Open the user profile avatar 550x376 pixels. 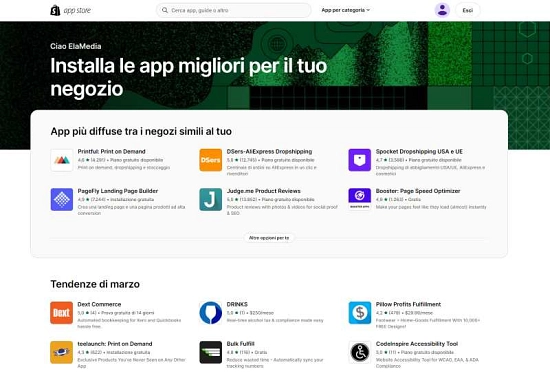click(442, 10)
